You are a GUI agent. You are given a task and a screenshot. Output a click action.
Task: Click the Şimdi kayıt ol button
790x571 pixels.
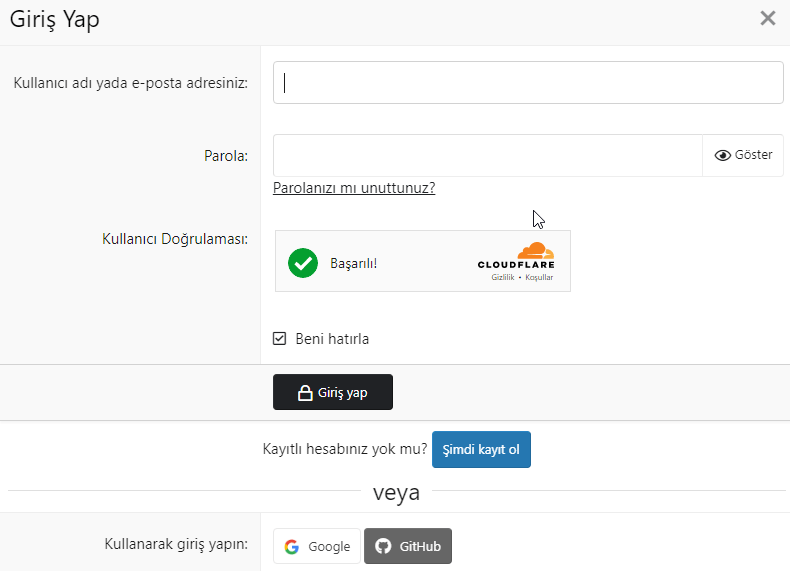click(x=481, y=450)
